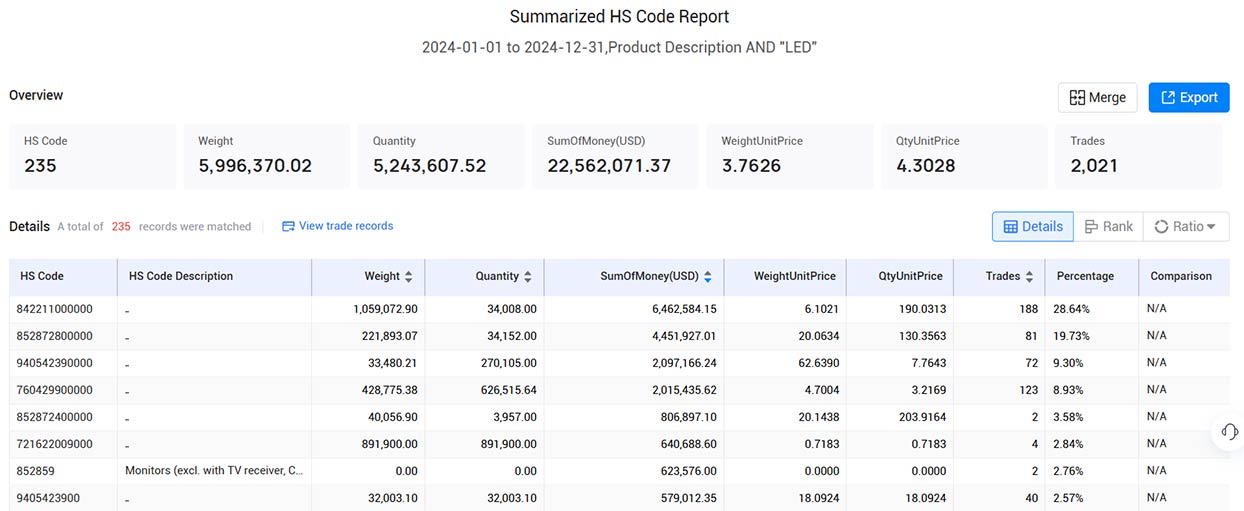Open the customer support headset icon

[1230, 431]
